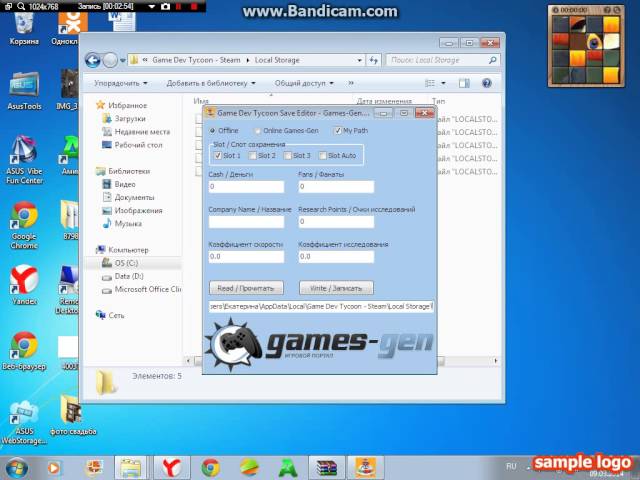Click the Bandicam magnifier icon
The width and height of the screenshot is (640, 480).
[21, 7]
